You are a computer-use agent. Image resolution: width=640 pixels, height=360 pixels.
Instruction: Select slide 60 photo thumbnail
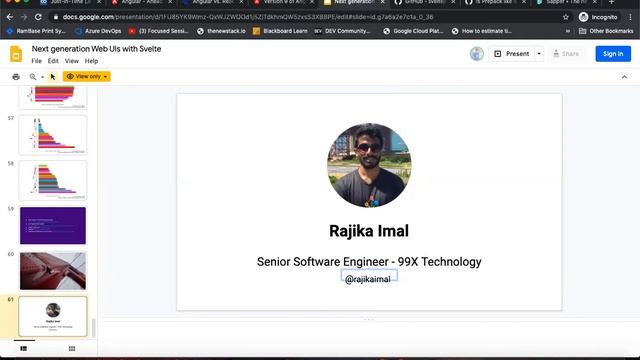pos(53,271)
